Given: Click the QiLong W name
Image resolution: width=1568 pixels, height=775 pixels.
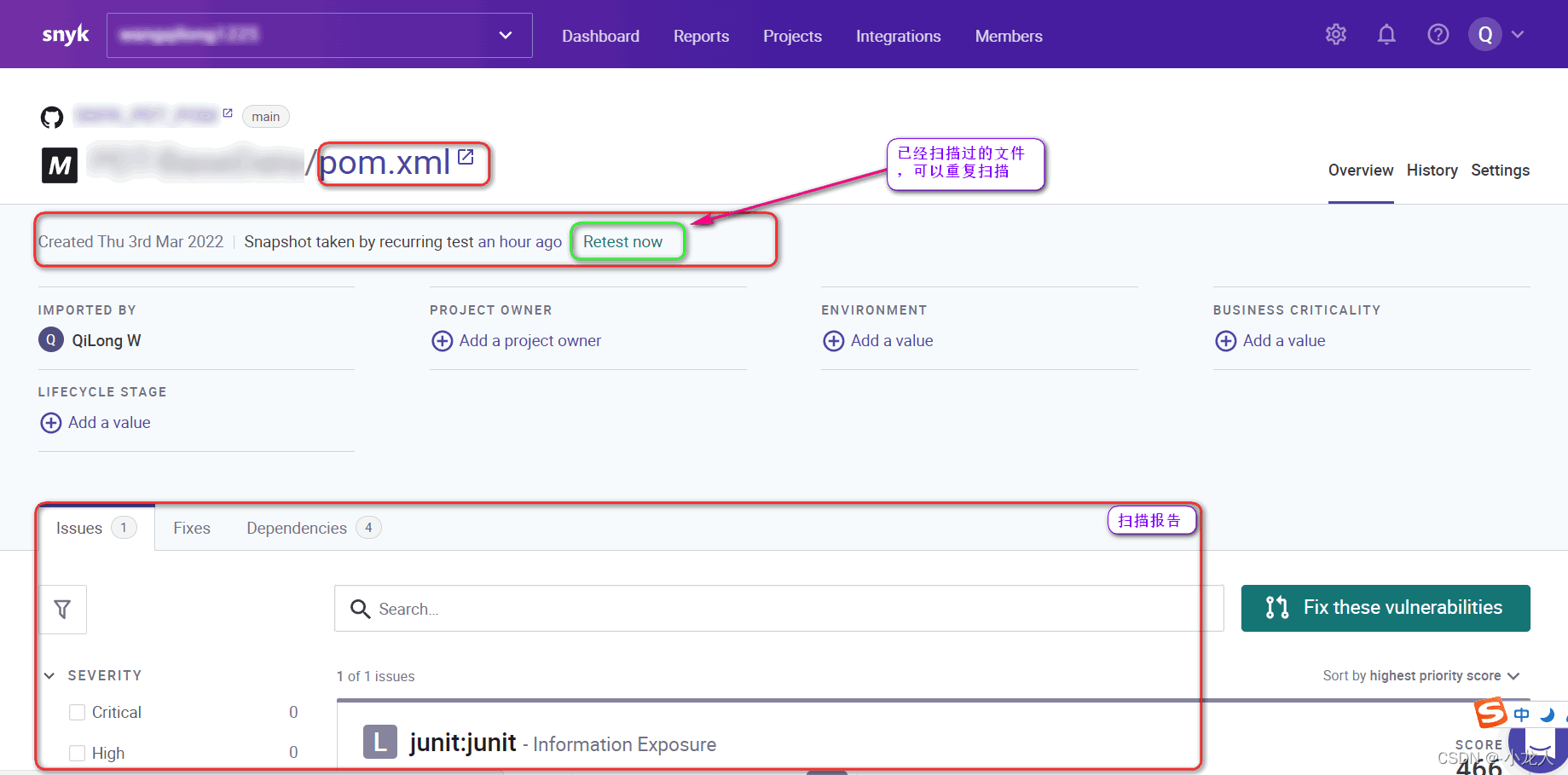Looking at the screenshot, I should pos(107,341).
